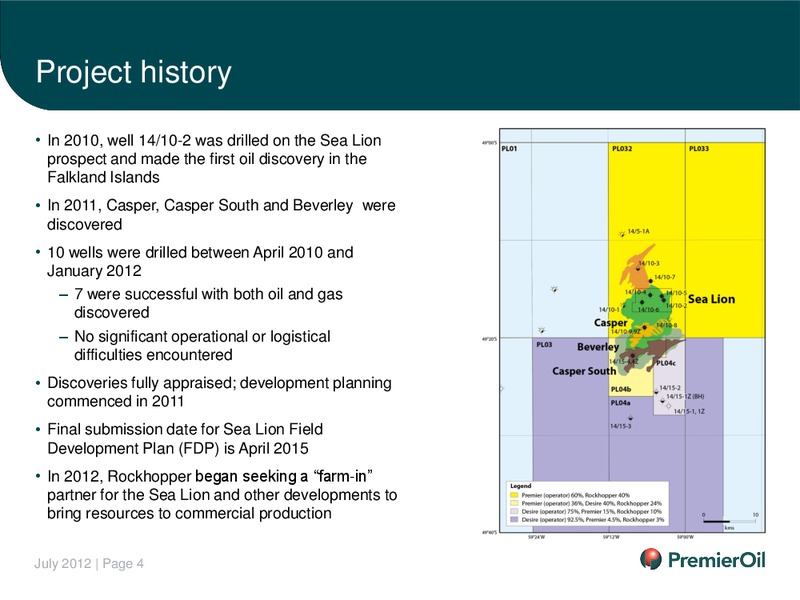Click sub-bullet "7 were successful with both oil"

pos(208,303)
